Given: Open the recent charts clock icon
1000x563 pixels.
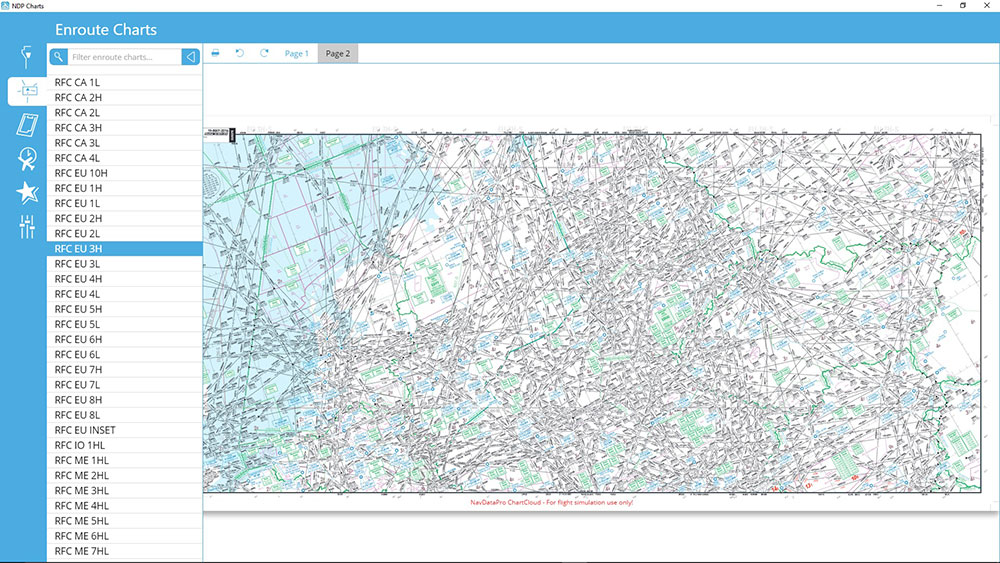Looking at the screenshot, I should 27,159.
